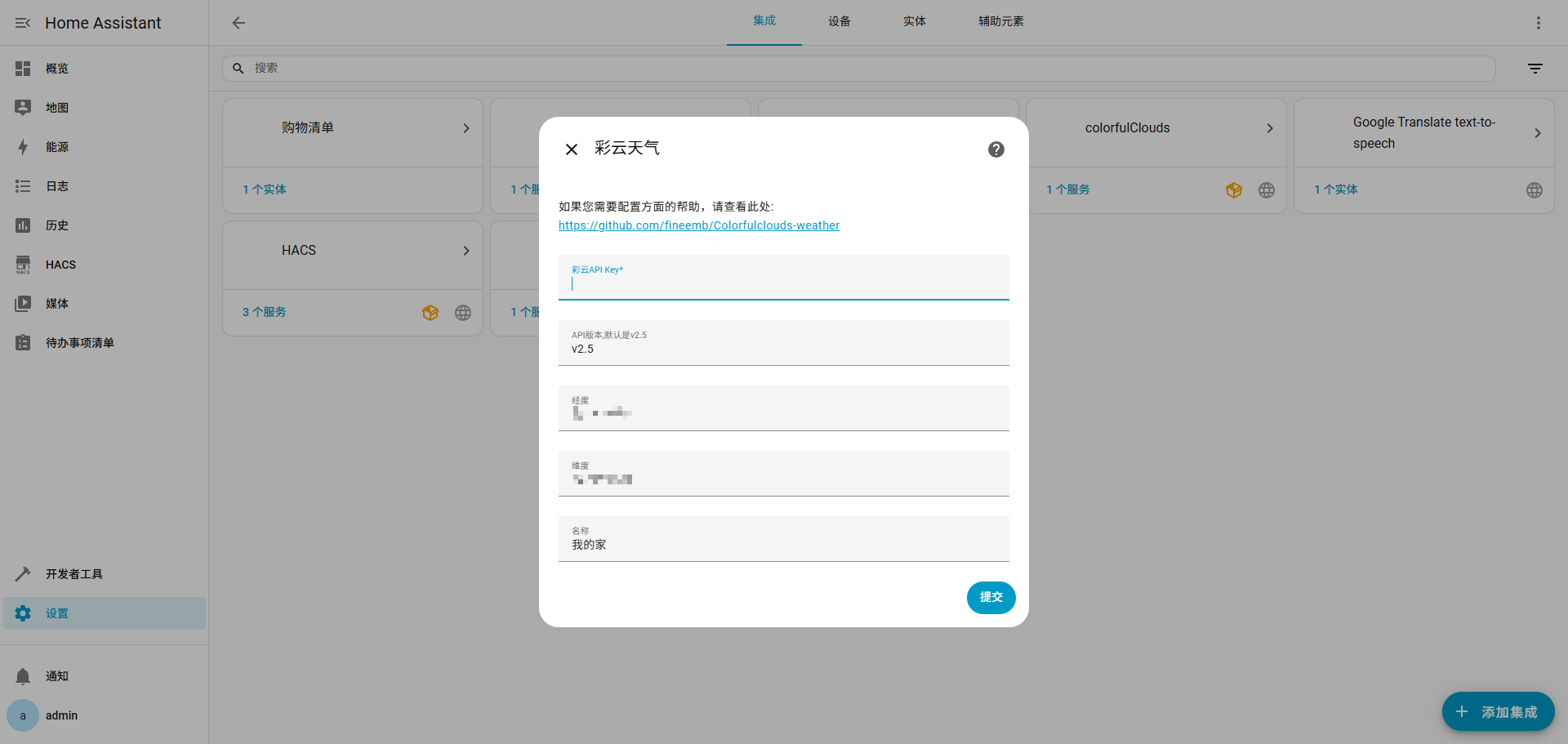The image size is (1568, 744).
Task: Open the 地图 sidebar icon
Action: pyautogui.click(x=22, y=107)
